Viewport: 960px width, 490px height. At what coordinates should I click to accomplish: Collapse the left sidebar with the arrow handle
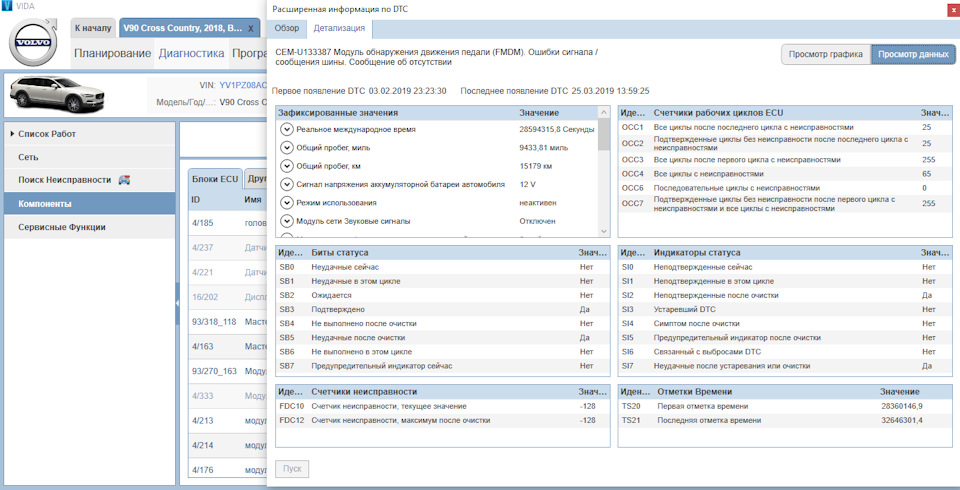point(178,304)
